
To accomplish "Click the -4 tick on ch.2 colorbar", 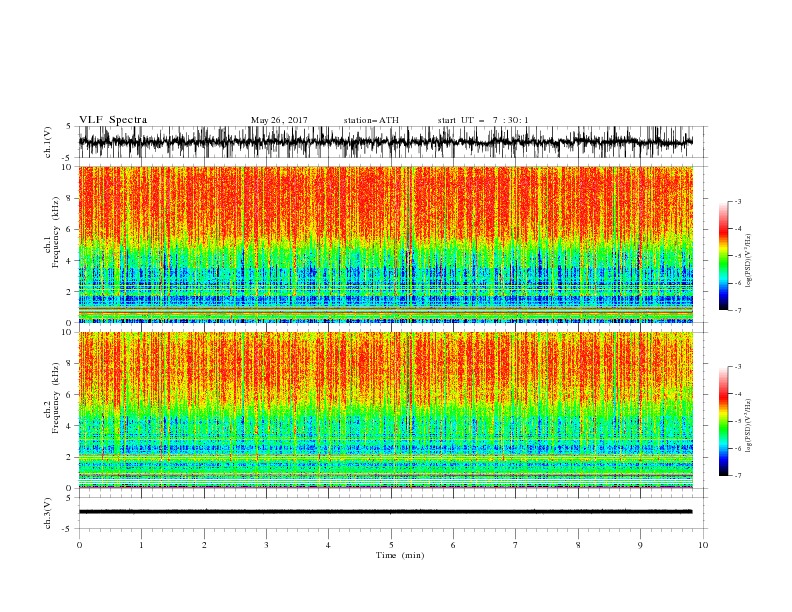I will coord(737,394).
